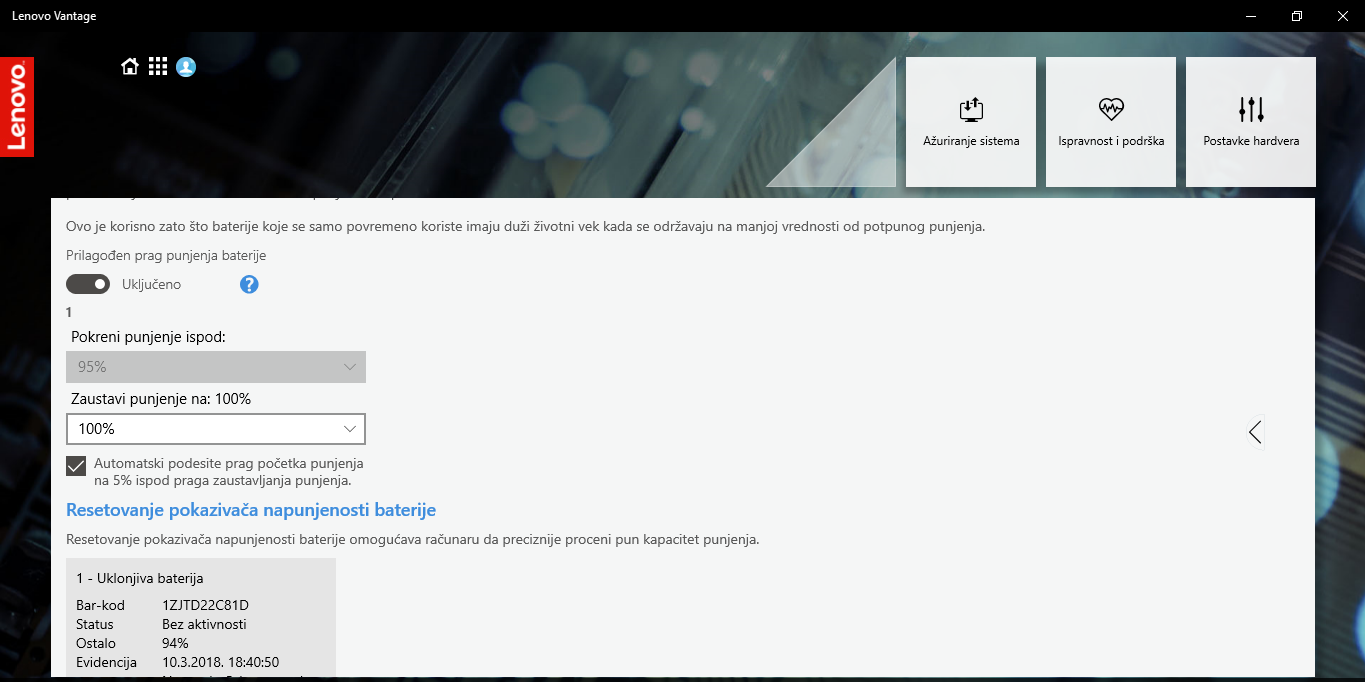The width and height of the screenshot is (1365, 682).
Task: Uncheck Automatski podesite prag početka punjenja
Action: (x=76, y=466)
